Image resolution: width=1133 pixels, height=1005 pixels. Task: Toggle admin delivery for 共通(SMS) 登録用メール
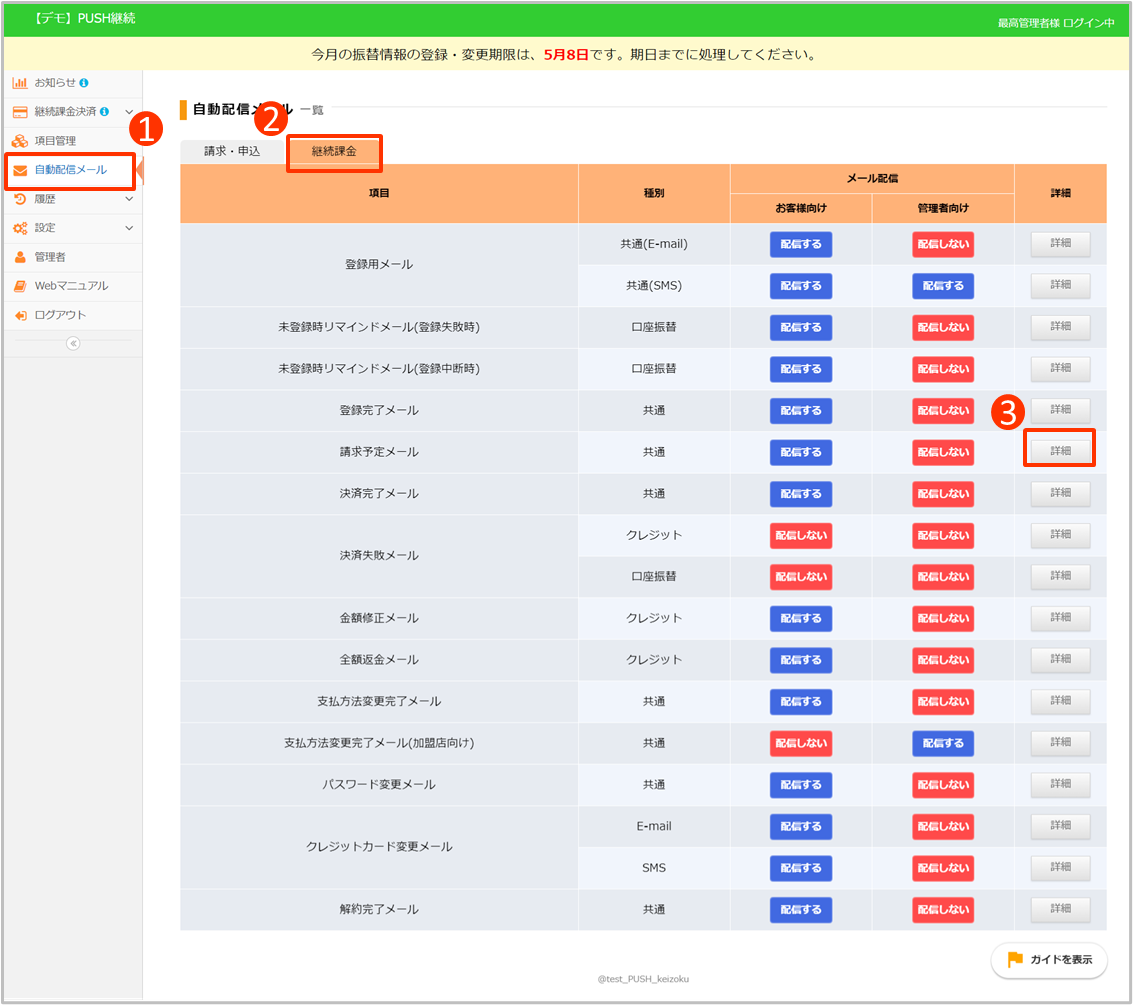(x=942, y=286)
